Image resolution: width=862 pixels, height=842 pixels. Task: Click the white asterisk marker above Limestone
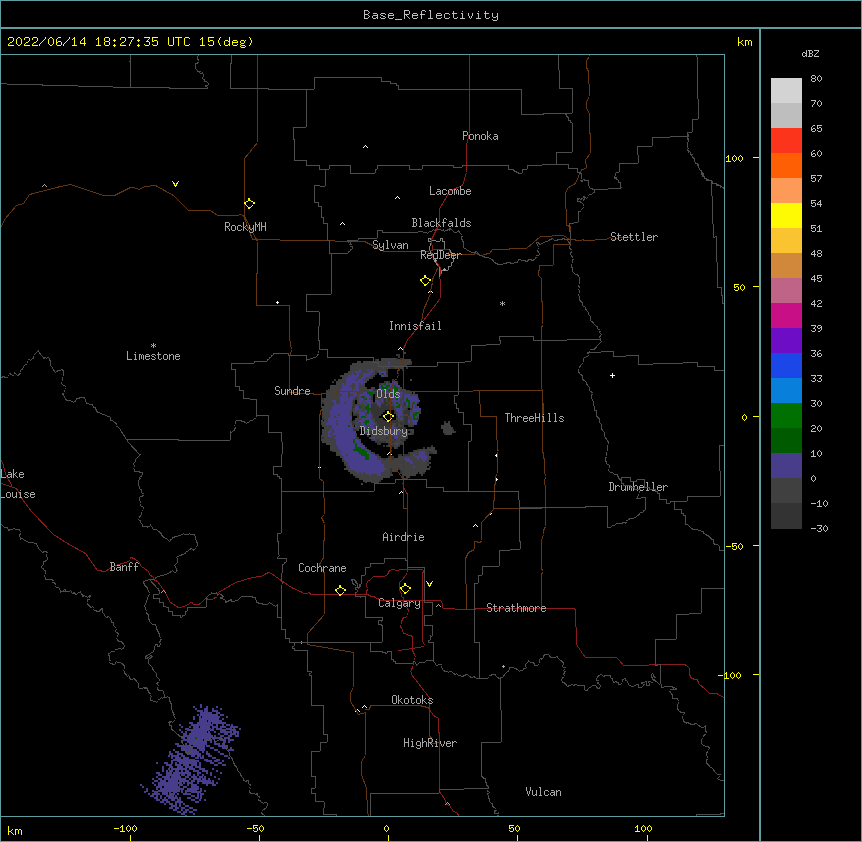[153, 346]
